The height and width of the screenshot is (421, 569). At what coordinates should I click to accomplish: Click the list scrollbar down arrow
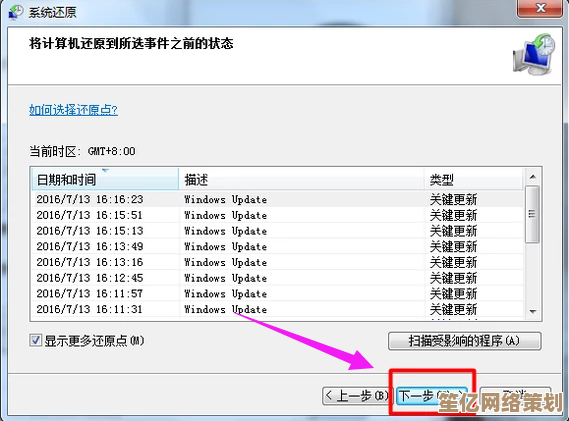point(533,312)
